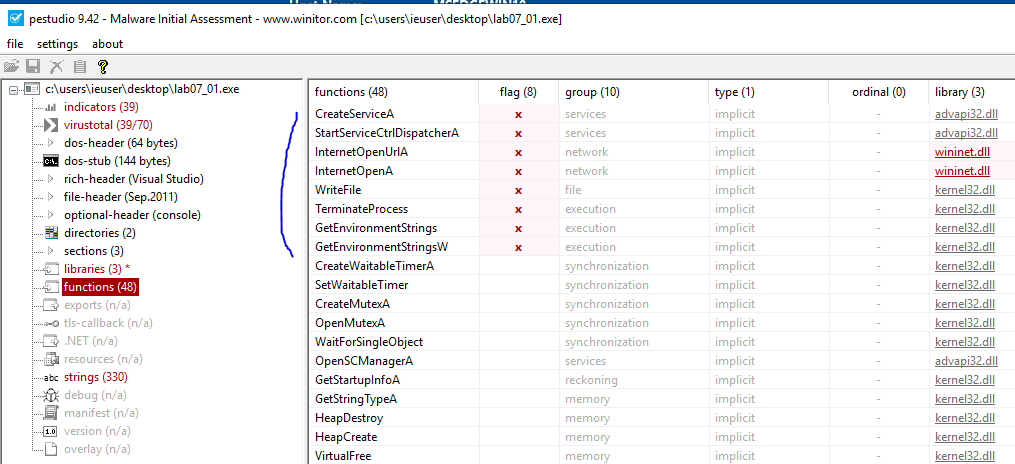Select the CreateWaitableTimerA function row
This screenshot has height=464, width=1015.
tap(662, 266)
